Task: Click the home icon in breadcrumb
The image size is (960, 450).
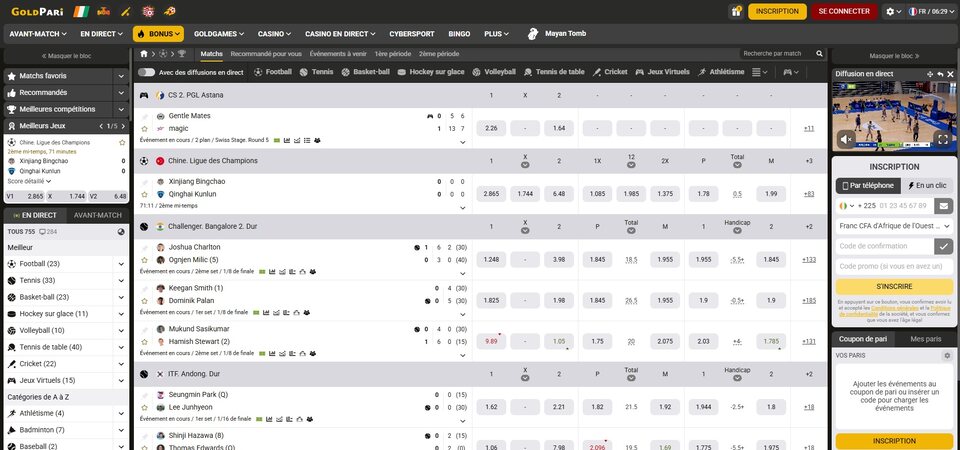Action: point(144,54)
